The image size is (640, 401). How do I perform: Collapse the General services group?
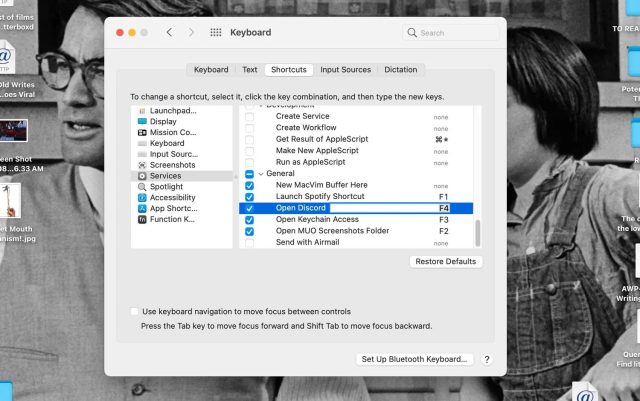pyautogui.click(x=261, y=174)
